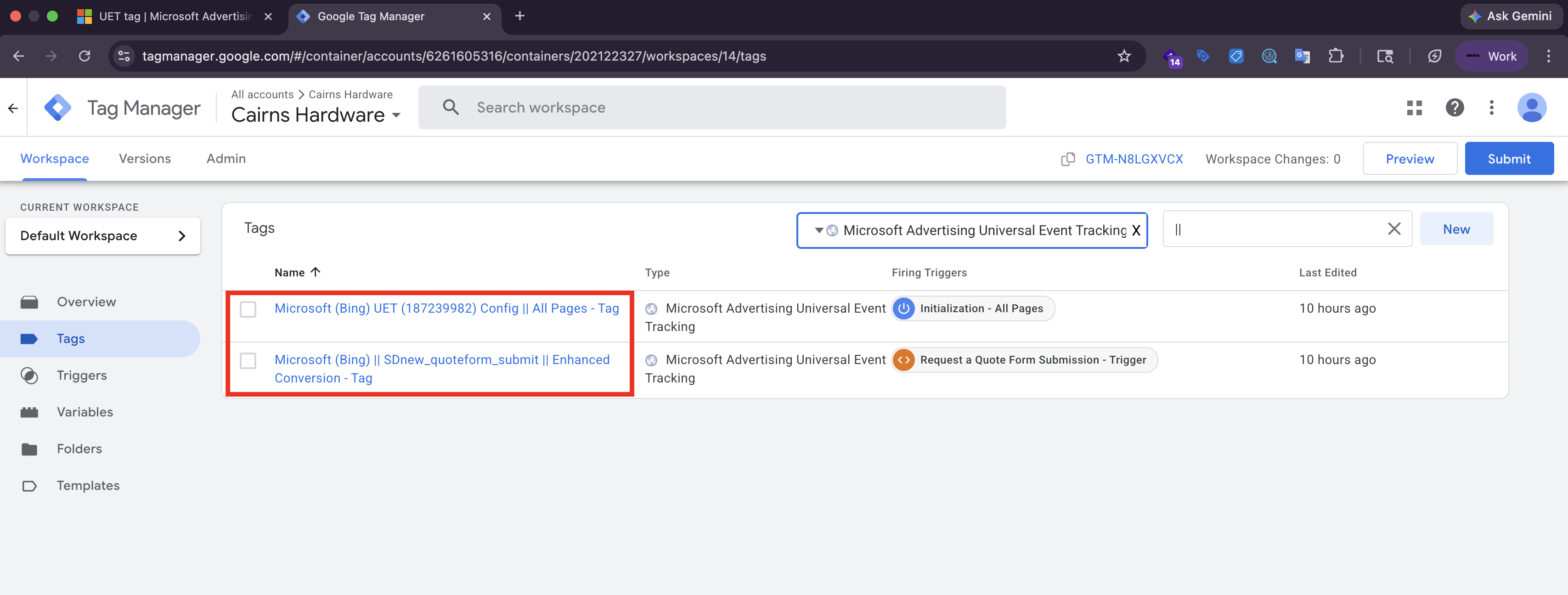
Task: Click the Initialization trigger power icon
Action: coord(904,309)
